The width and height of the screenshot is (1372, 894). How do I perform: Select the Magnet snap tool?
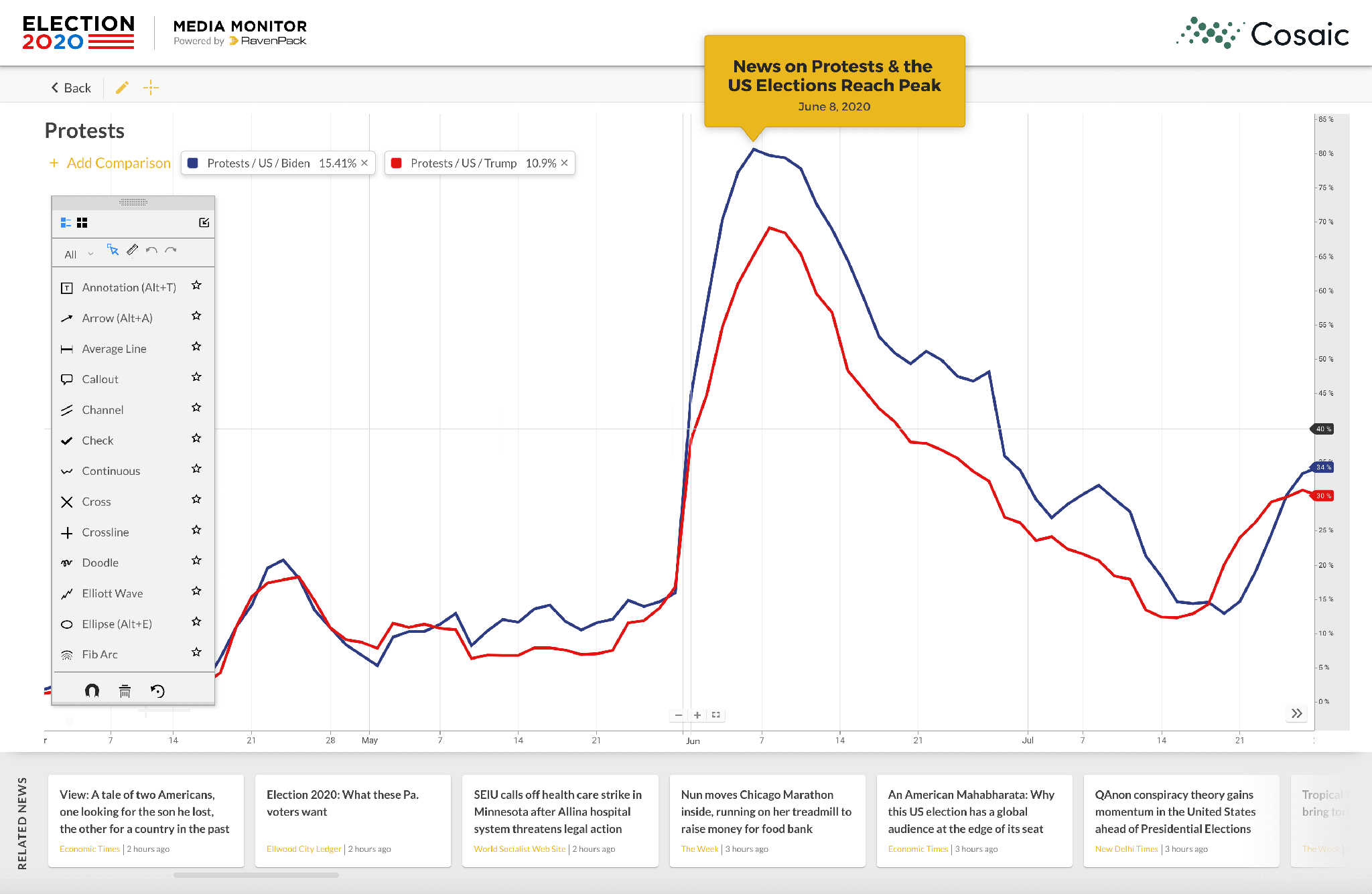tap(92, 690)
